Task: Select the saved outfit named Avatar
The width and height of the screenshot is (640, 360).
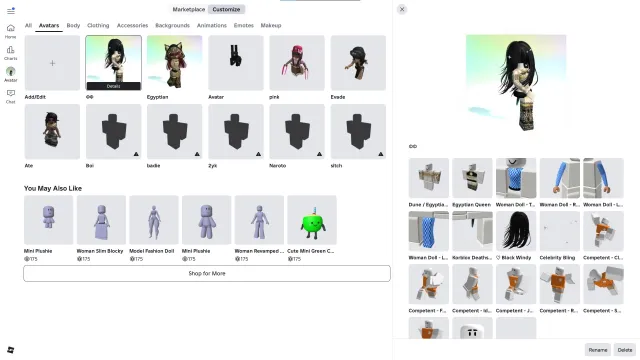Action: click(236, 63)
